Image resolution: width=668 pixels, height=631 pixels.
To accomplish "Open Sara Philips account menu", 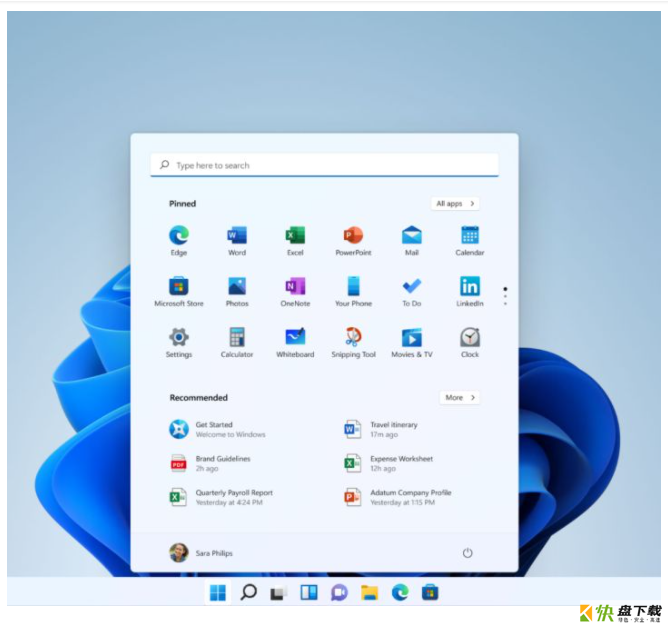I will click(x=201, y=553).
